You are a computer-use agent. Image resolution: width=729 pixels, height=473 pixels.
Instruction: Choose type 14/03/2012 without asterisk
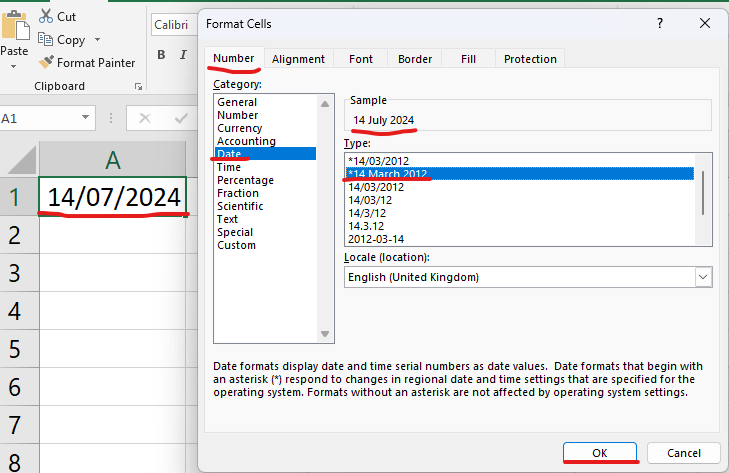(x=520, y=187)
